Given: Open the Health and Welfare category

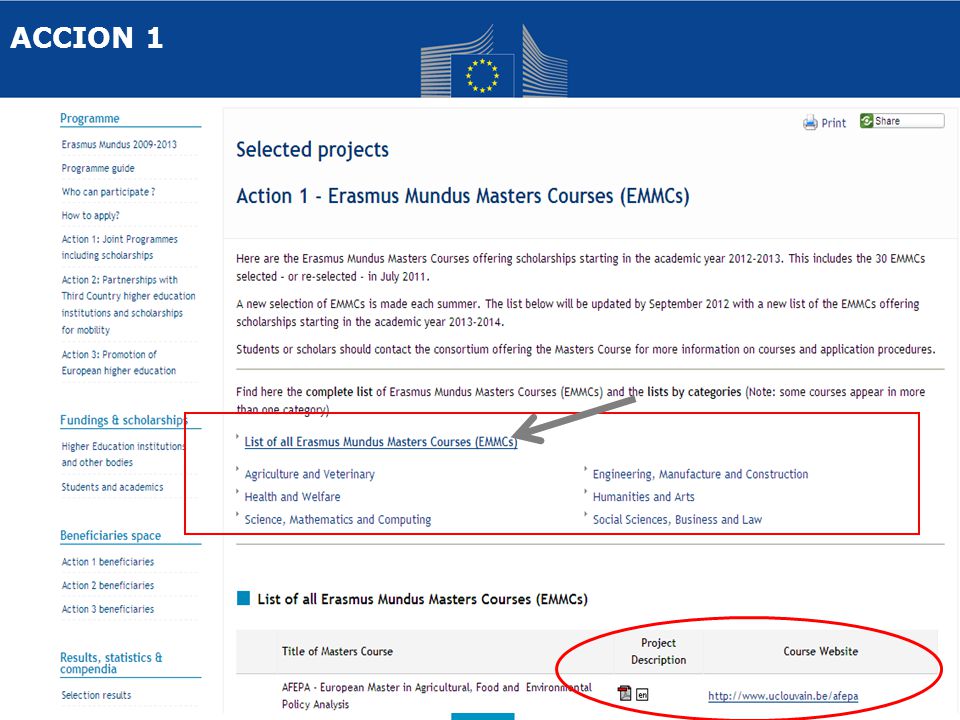Looking at the screenshot, I should [292, 497].
